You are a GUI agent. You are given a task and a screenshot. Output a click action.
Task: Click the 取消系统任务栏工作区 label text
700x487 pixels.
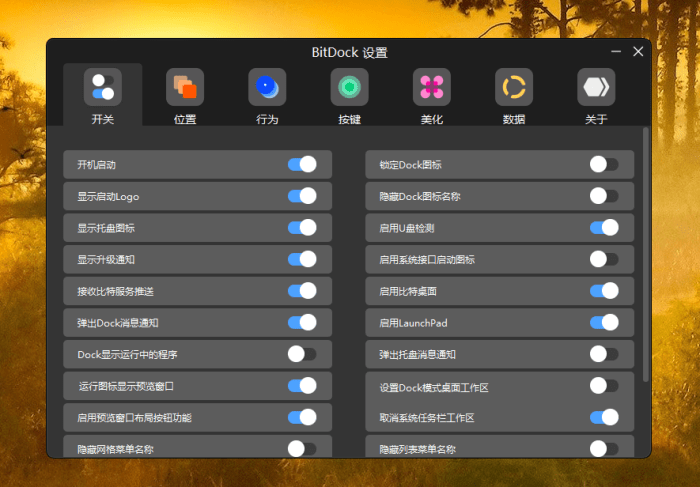pos(426,418)
